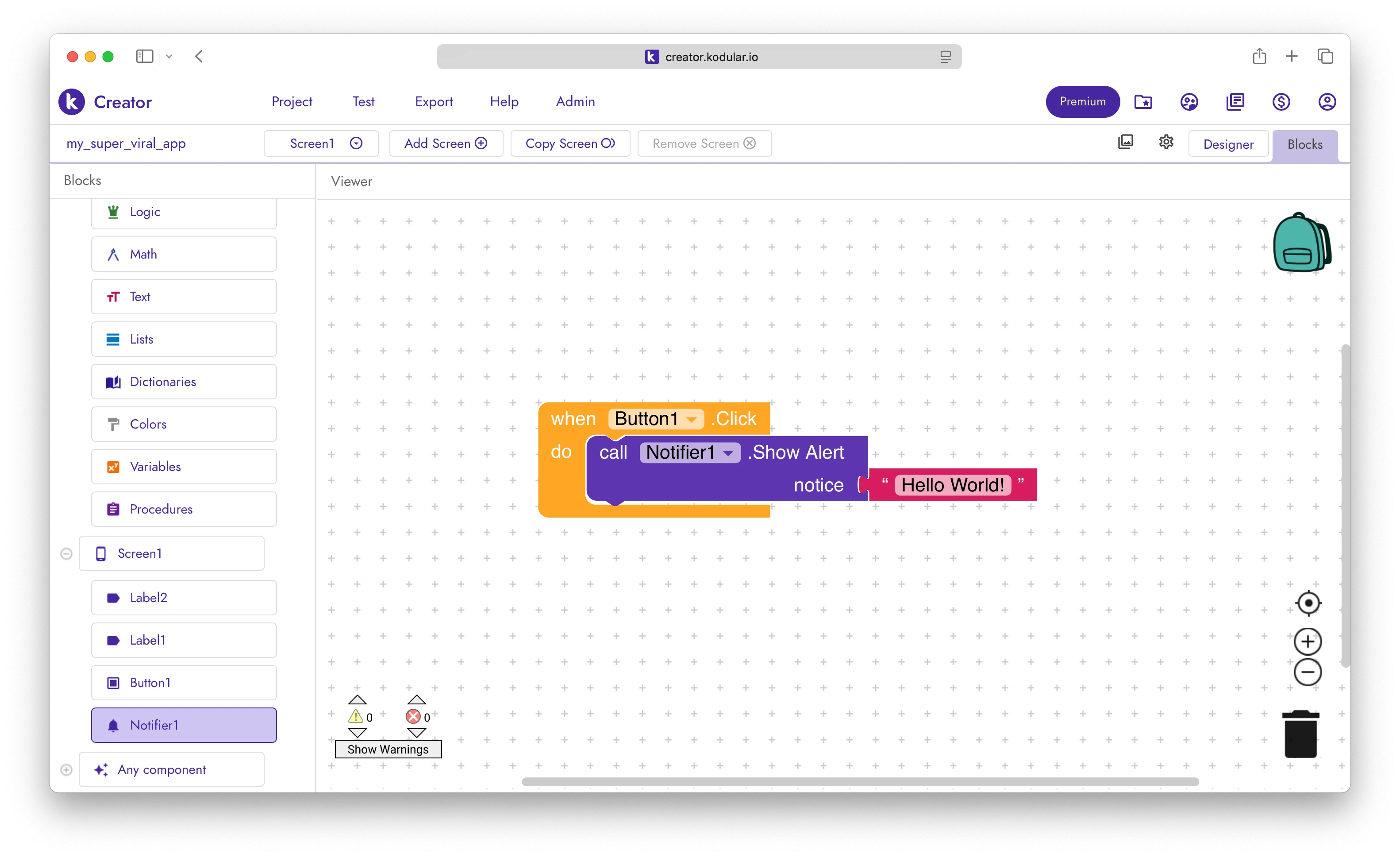Click the Add Screen button
Screen dimensions: 1400x858
[446, 143]
